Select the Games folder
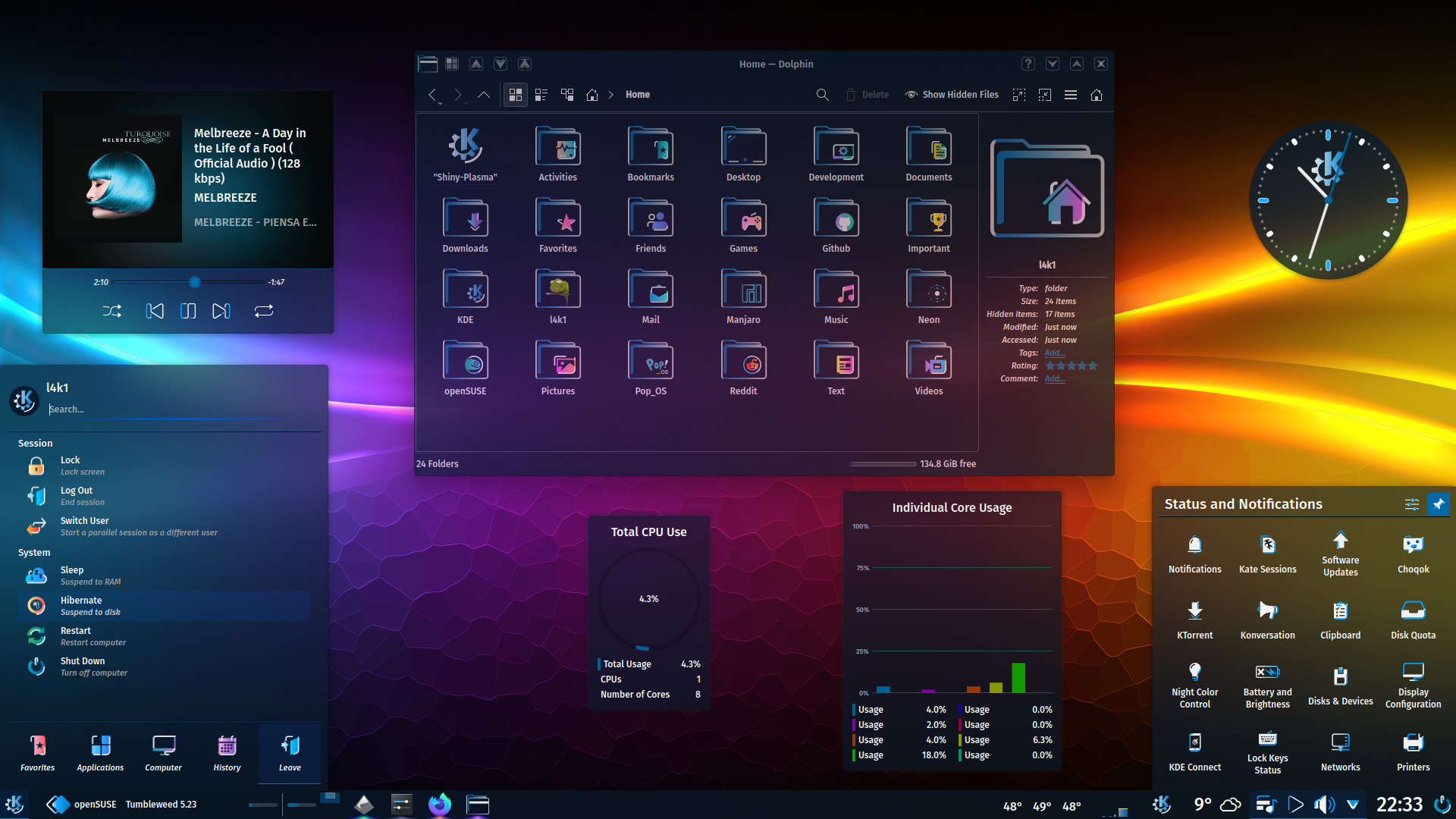 743,225
